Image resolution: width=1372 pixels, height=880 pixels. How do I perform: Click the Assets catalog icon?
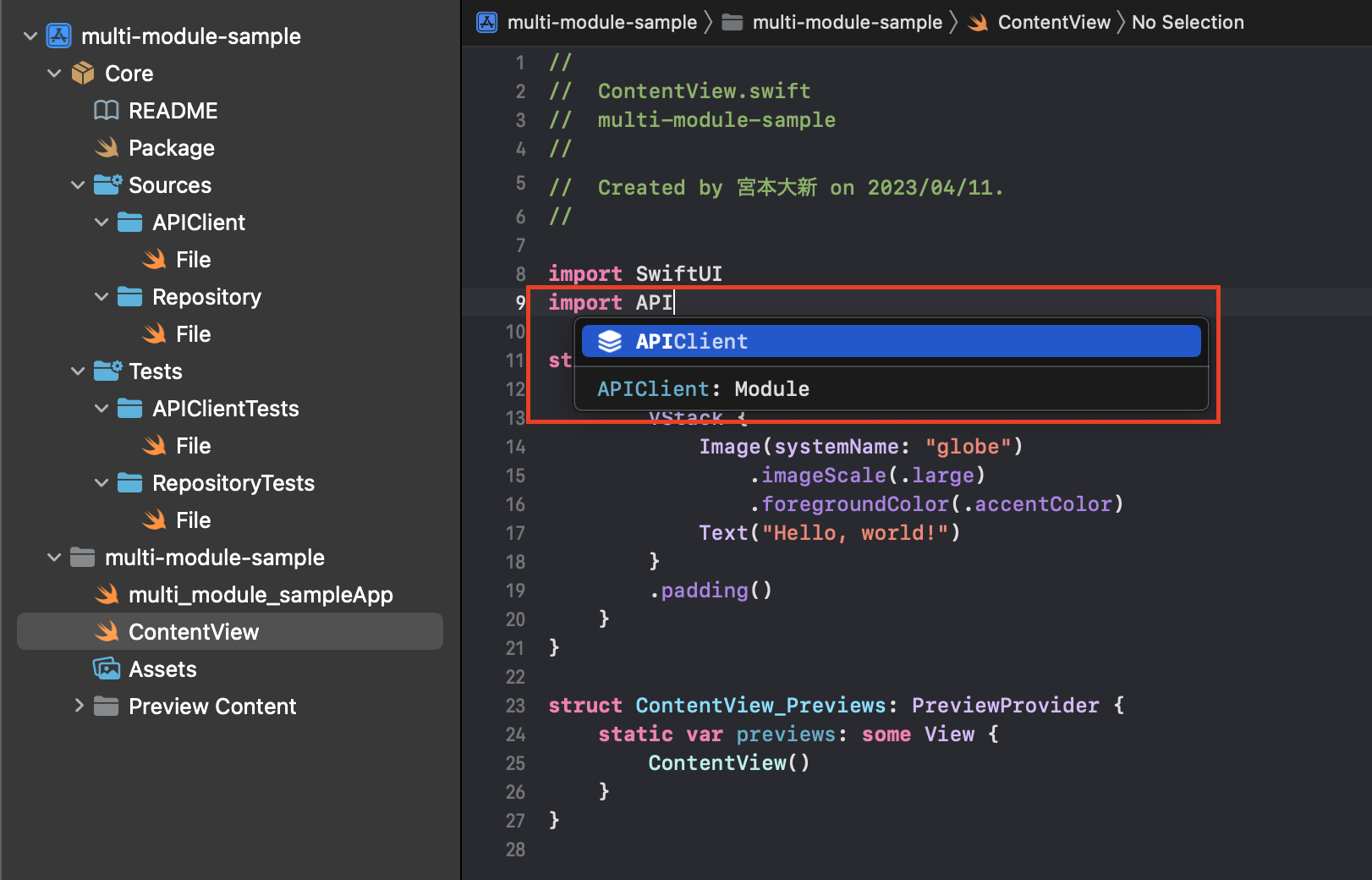click(107, 669)
